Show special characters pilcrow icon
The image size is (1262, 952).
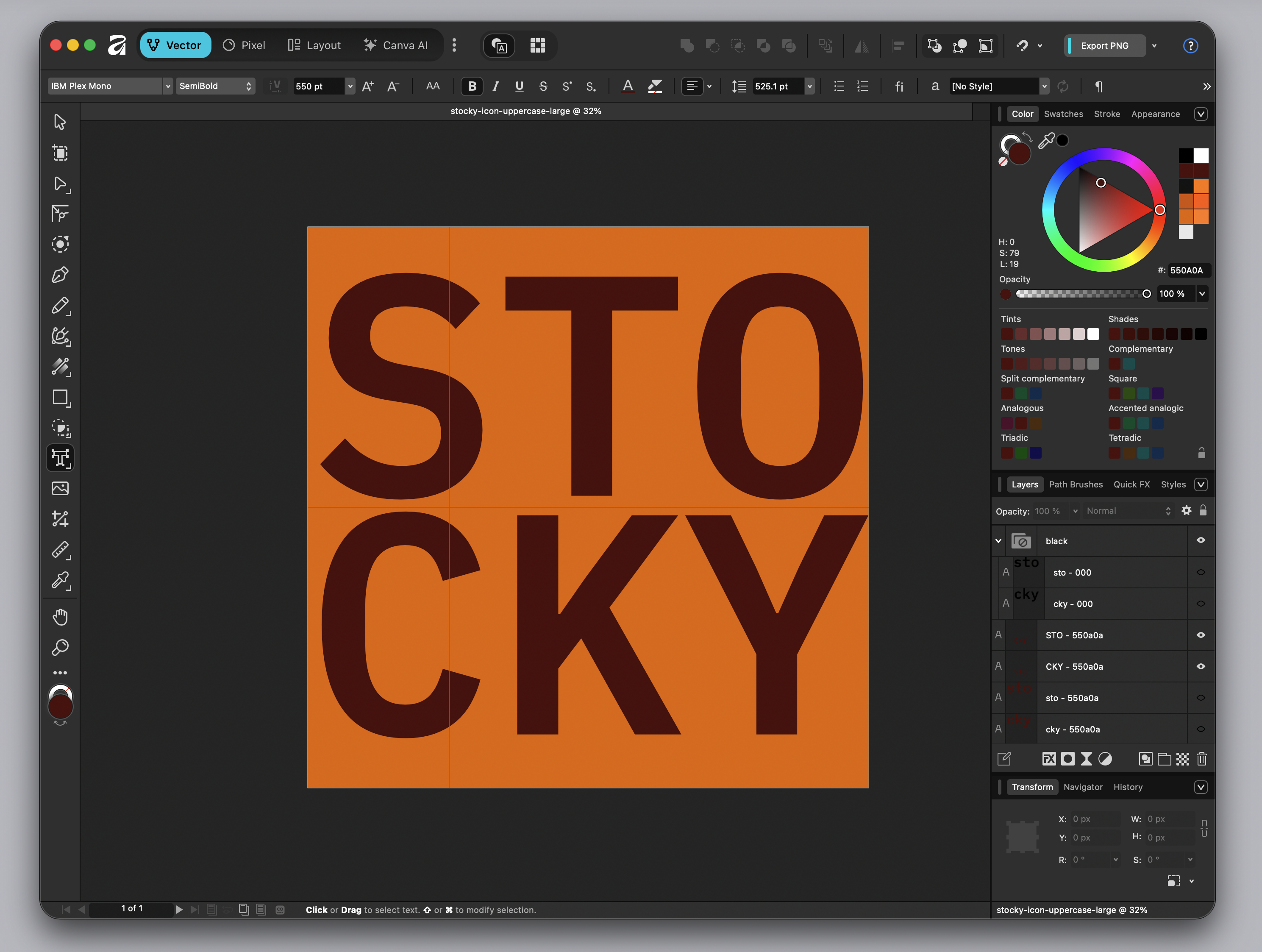(x=1098, y=86)
